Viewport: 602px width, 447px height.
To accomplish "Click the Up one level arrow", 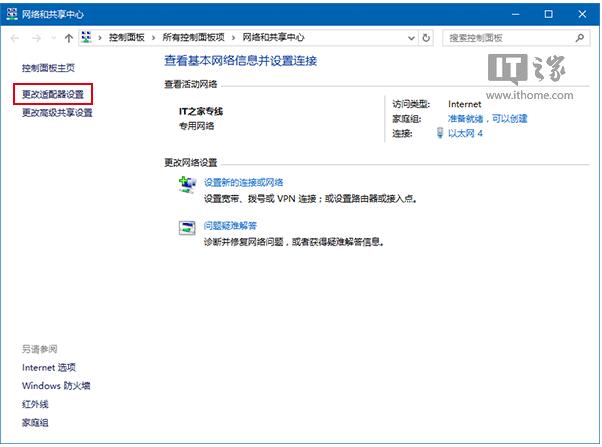I will pos(68,38).
